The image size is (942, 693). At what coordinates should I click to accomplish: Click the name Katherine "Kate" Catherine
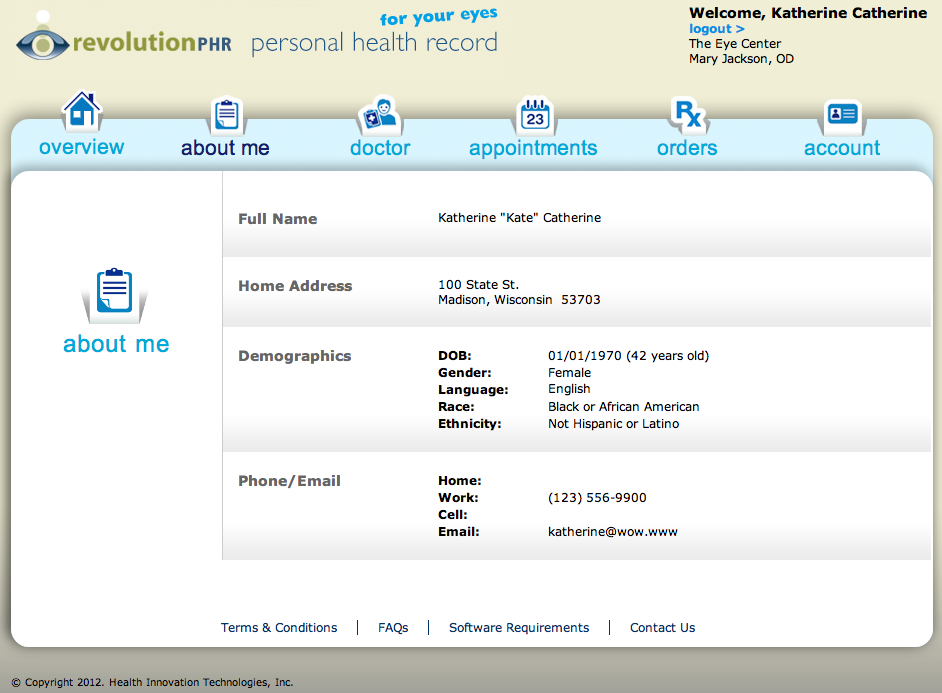click(519, 217)
